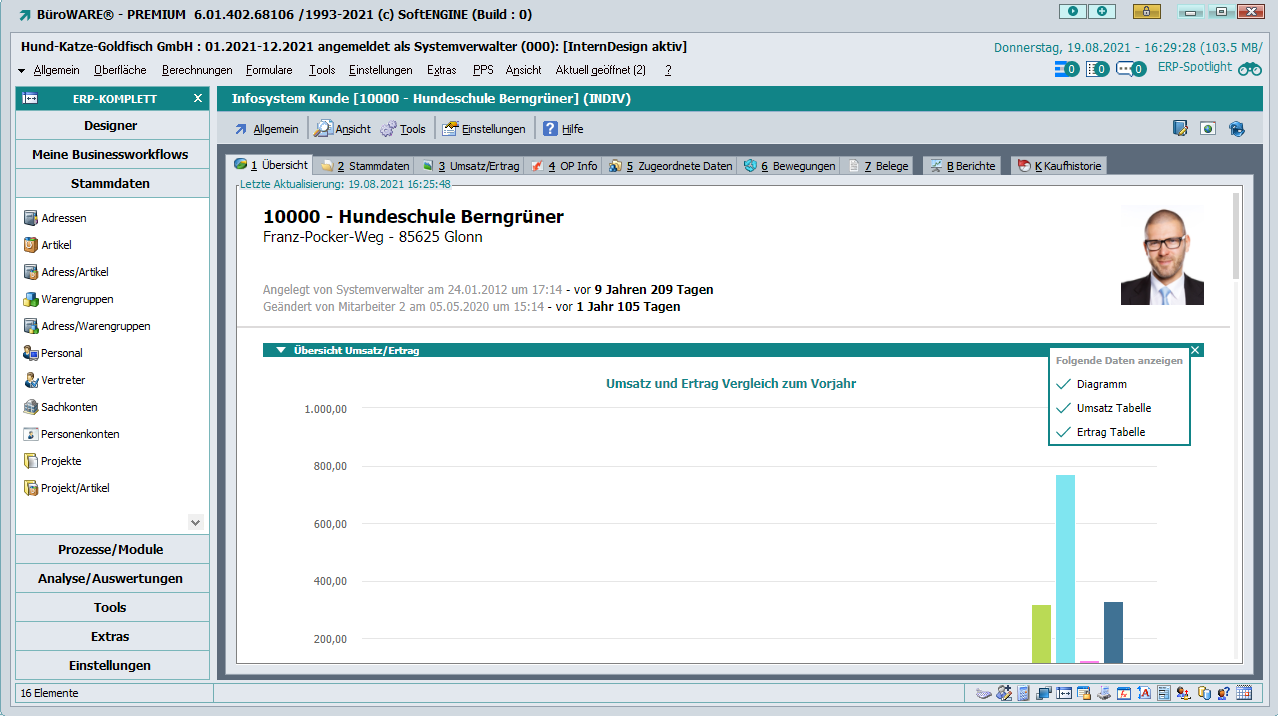This screenshot has width=1278, height=716.
Task: Toggle Ertrag Tabelle display option
Action: click(1063, 432)
